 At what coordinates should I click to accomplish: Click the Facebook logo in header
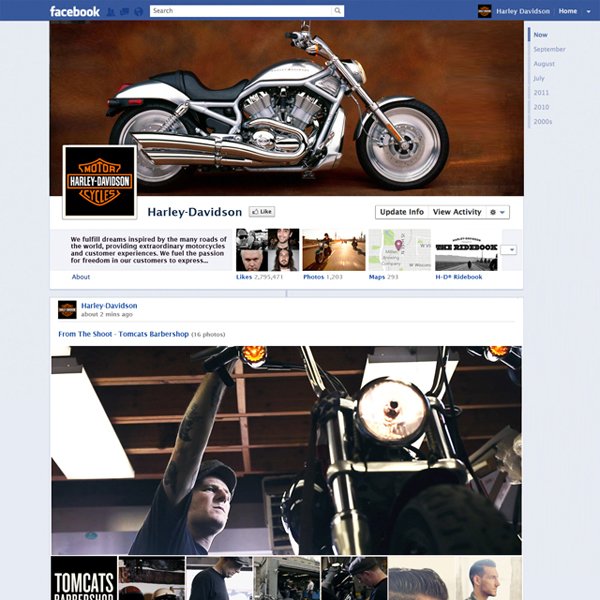75,11
